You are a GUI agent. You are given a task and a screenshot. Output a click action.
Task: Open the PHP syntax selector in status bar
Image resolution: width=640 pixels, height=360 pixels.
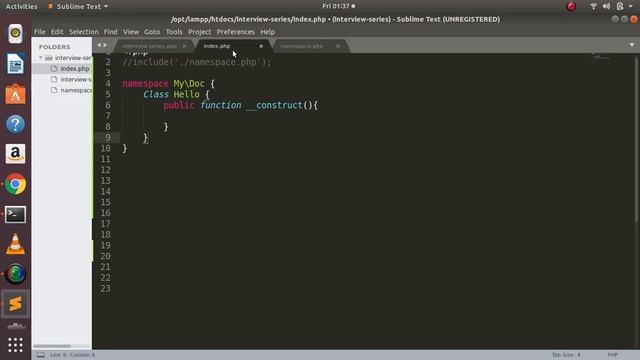coord(612,355)
